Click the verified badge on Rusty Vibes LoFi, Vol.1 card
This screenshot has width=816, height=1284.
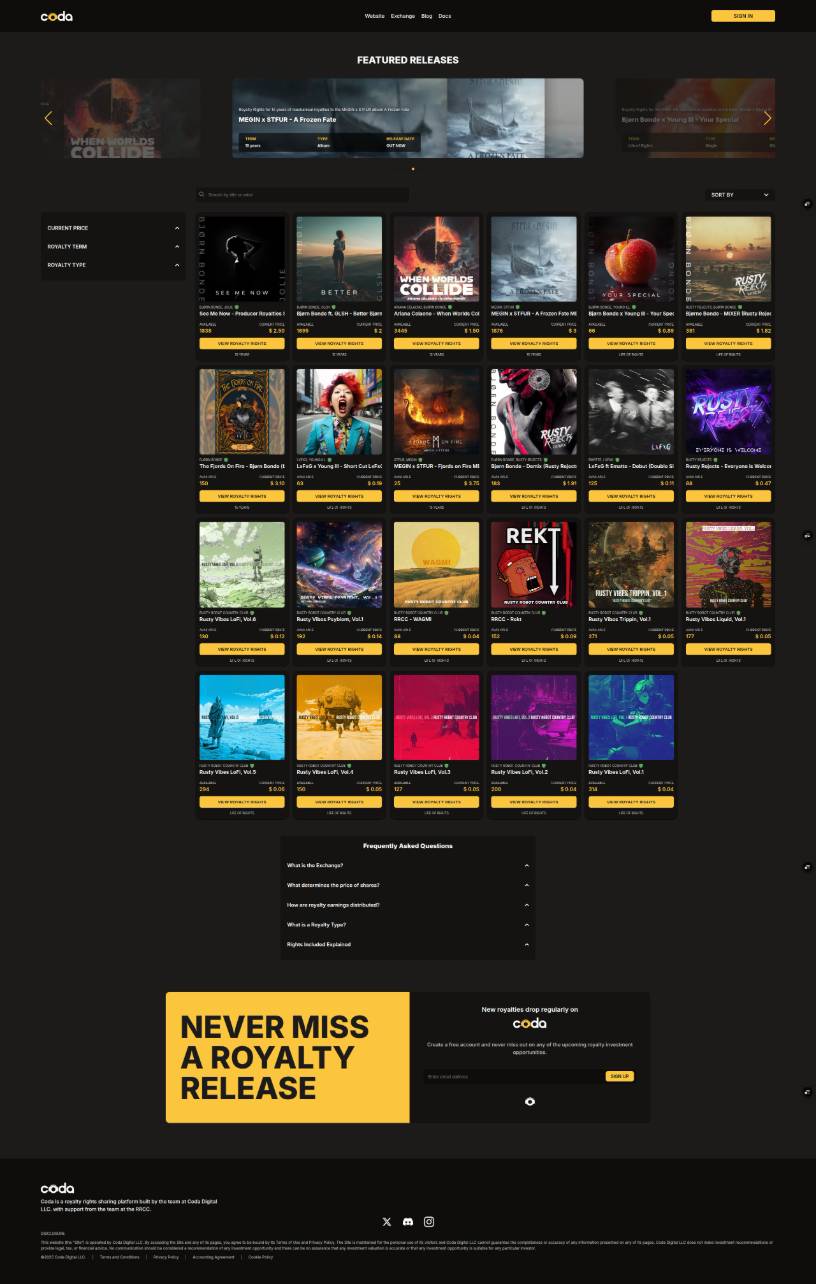[x=641, y=766]
